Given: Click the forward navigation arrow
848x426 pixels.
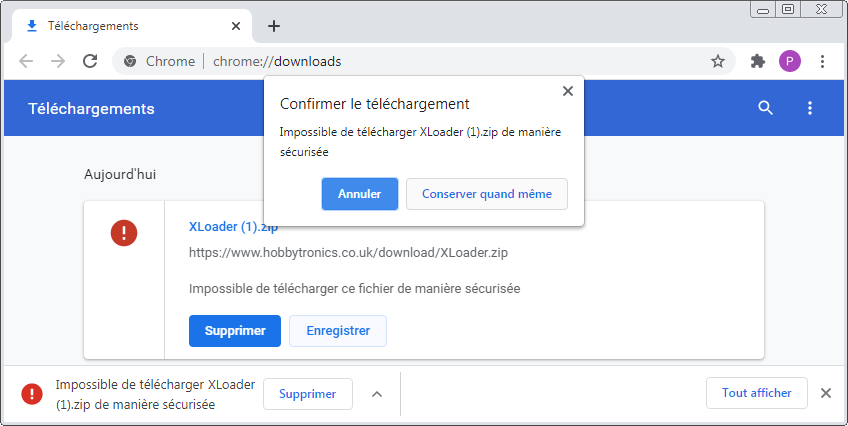Looking at the screenshot, I should [x=58, y=61].
